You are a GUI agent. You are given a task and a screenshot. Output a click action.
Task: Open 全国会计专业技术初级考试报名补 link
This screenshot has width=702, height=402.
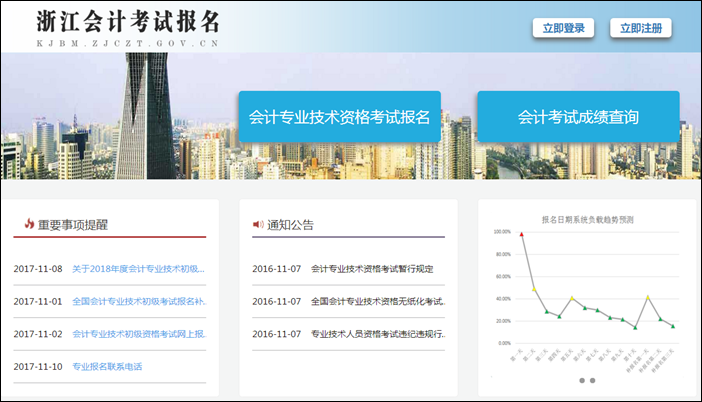coord(138,301)
